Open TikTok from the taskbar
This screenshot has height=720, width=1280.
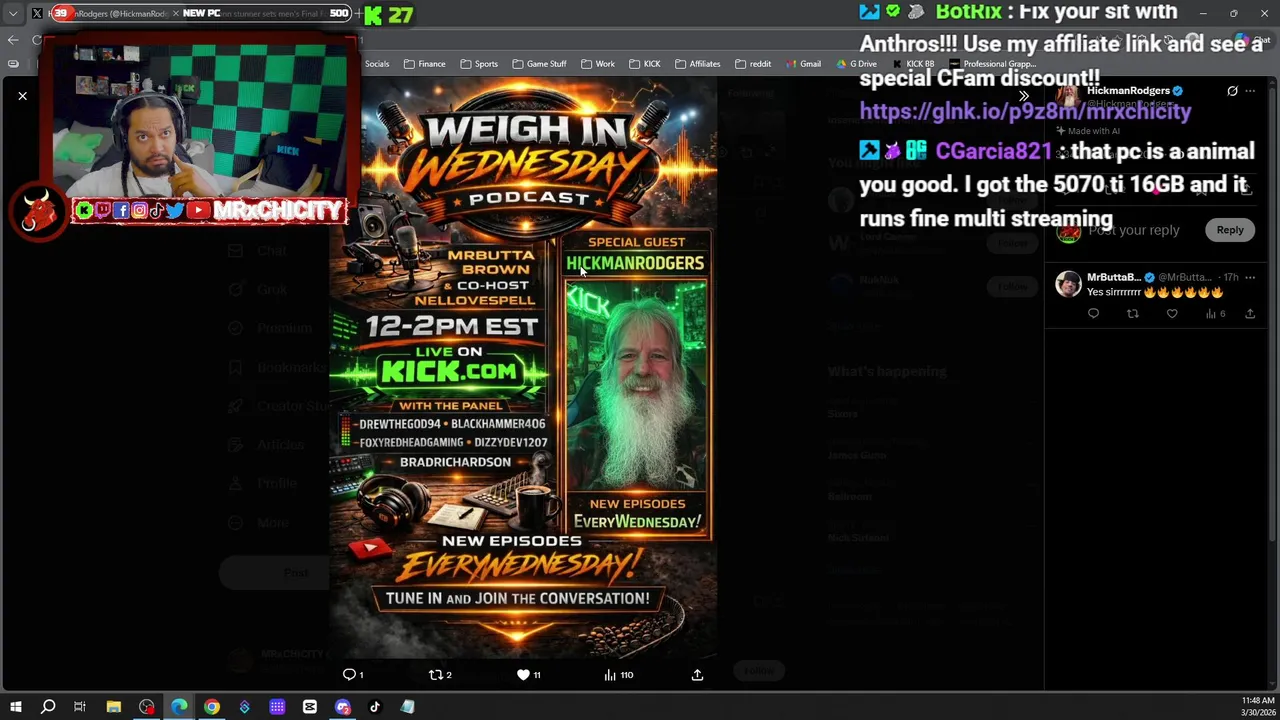[375, 707]
